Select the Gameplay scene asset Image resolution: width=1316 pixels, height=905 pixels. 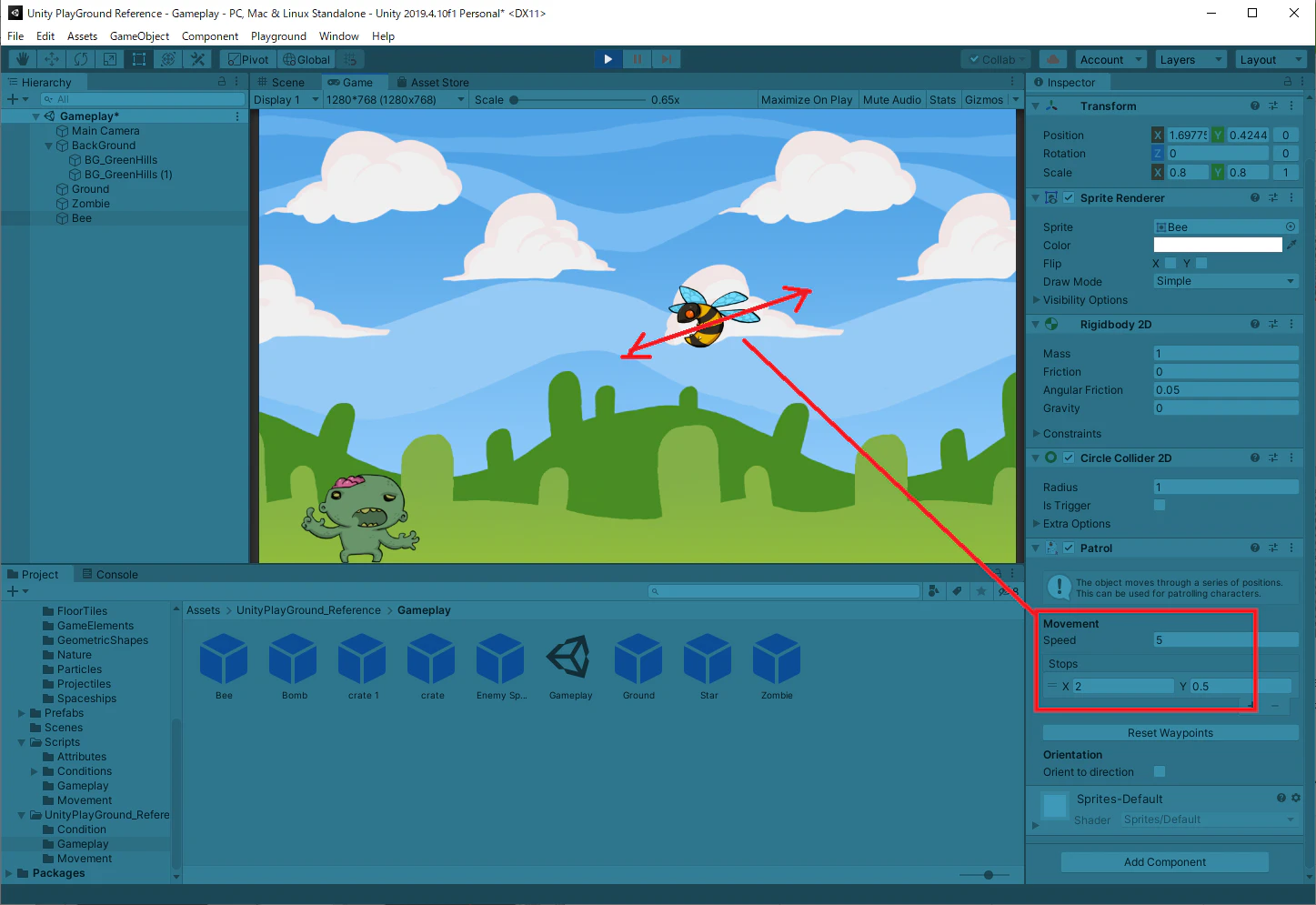coord(570,668)
